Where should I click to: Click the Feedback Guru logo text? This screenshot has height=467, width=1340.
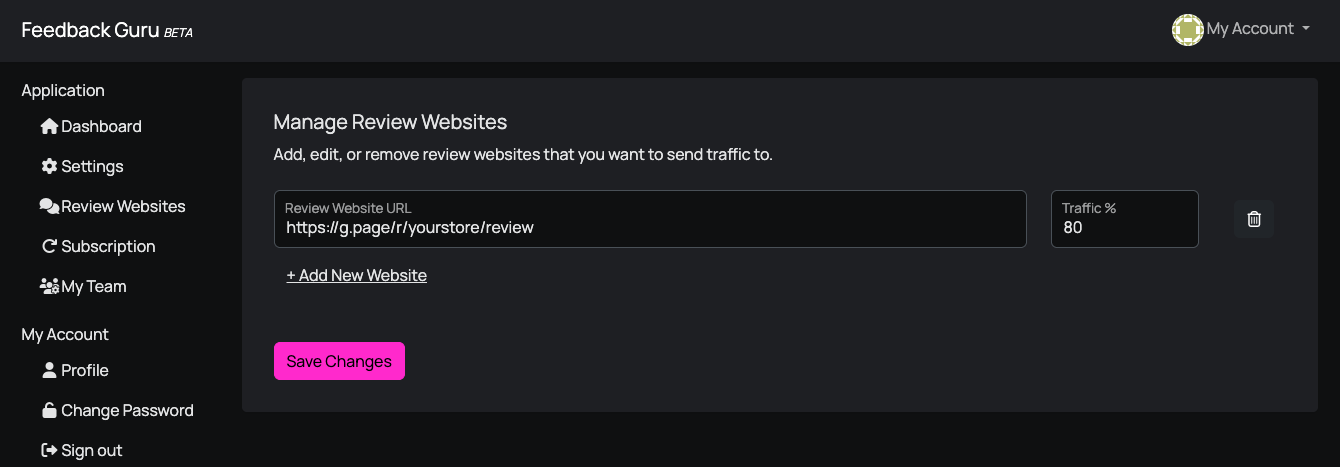pyautogui.click(x=90, y=30)
